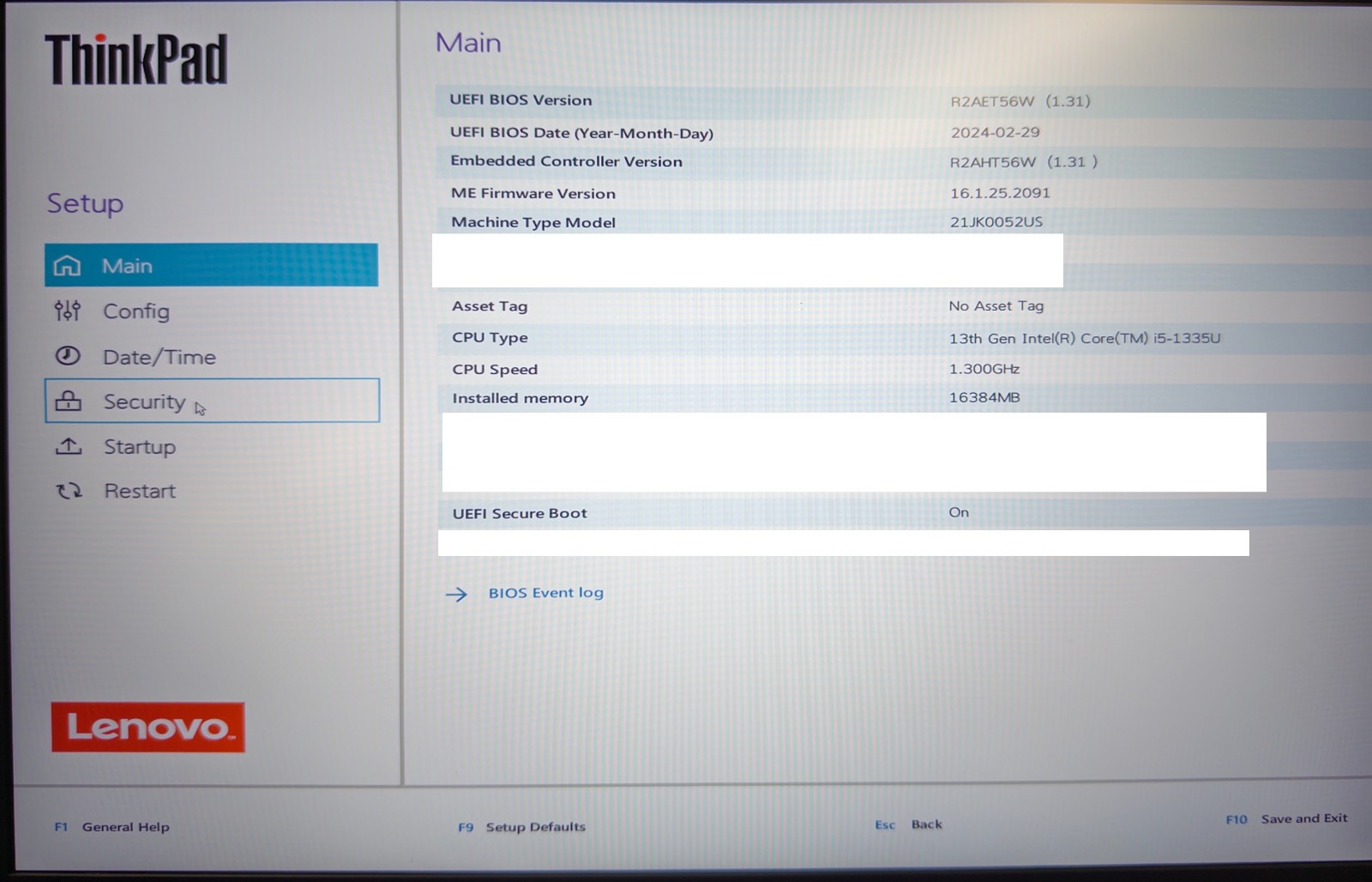Open the Restart menu label
Screen dimensions: 1372x882
[140, 491]
